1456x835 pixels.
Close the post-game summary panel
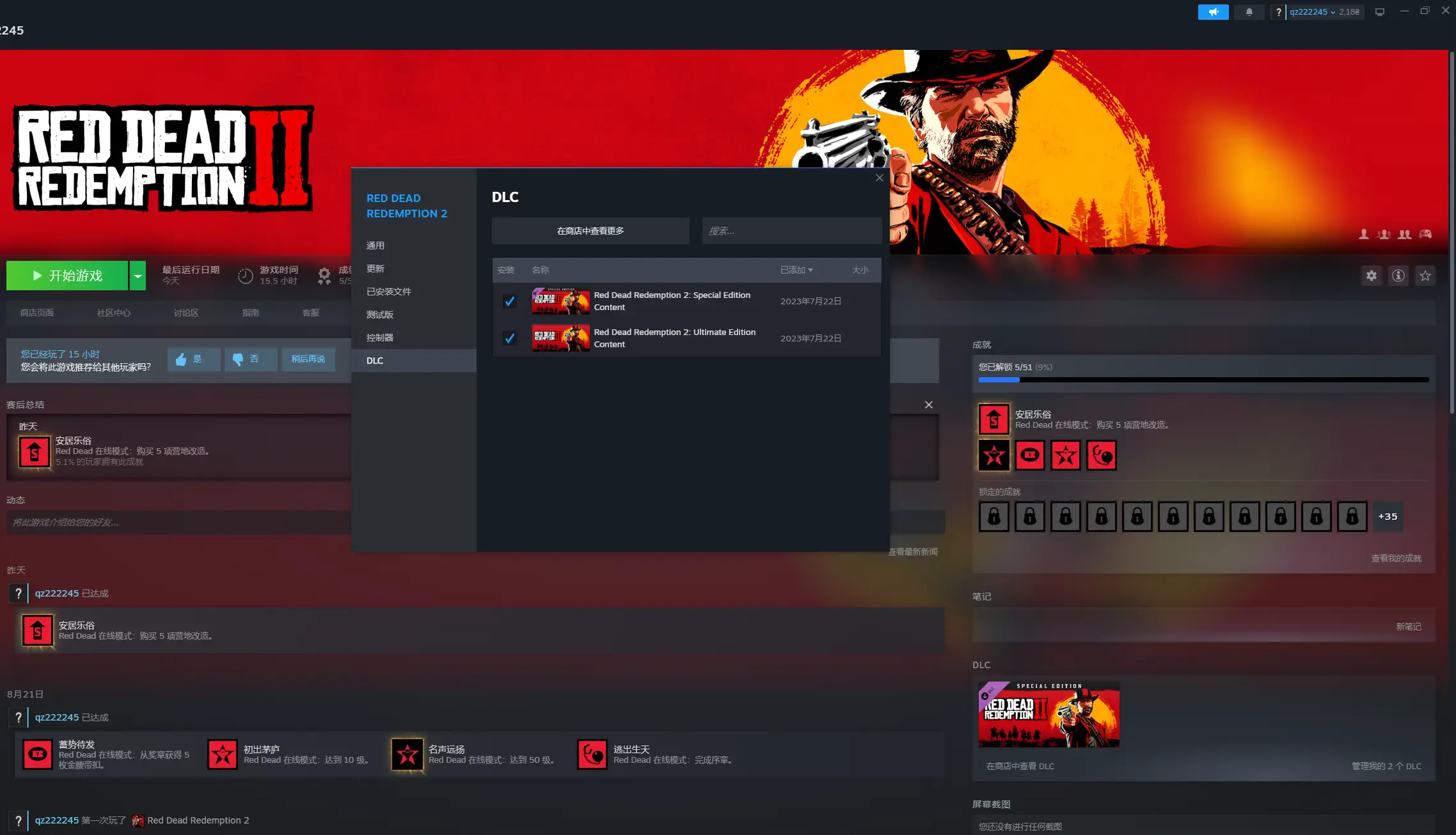click(x=929, y=405)
